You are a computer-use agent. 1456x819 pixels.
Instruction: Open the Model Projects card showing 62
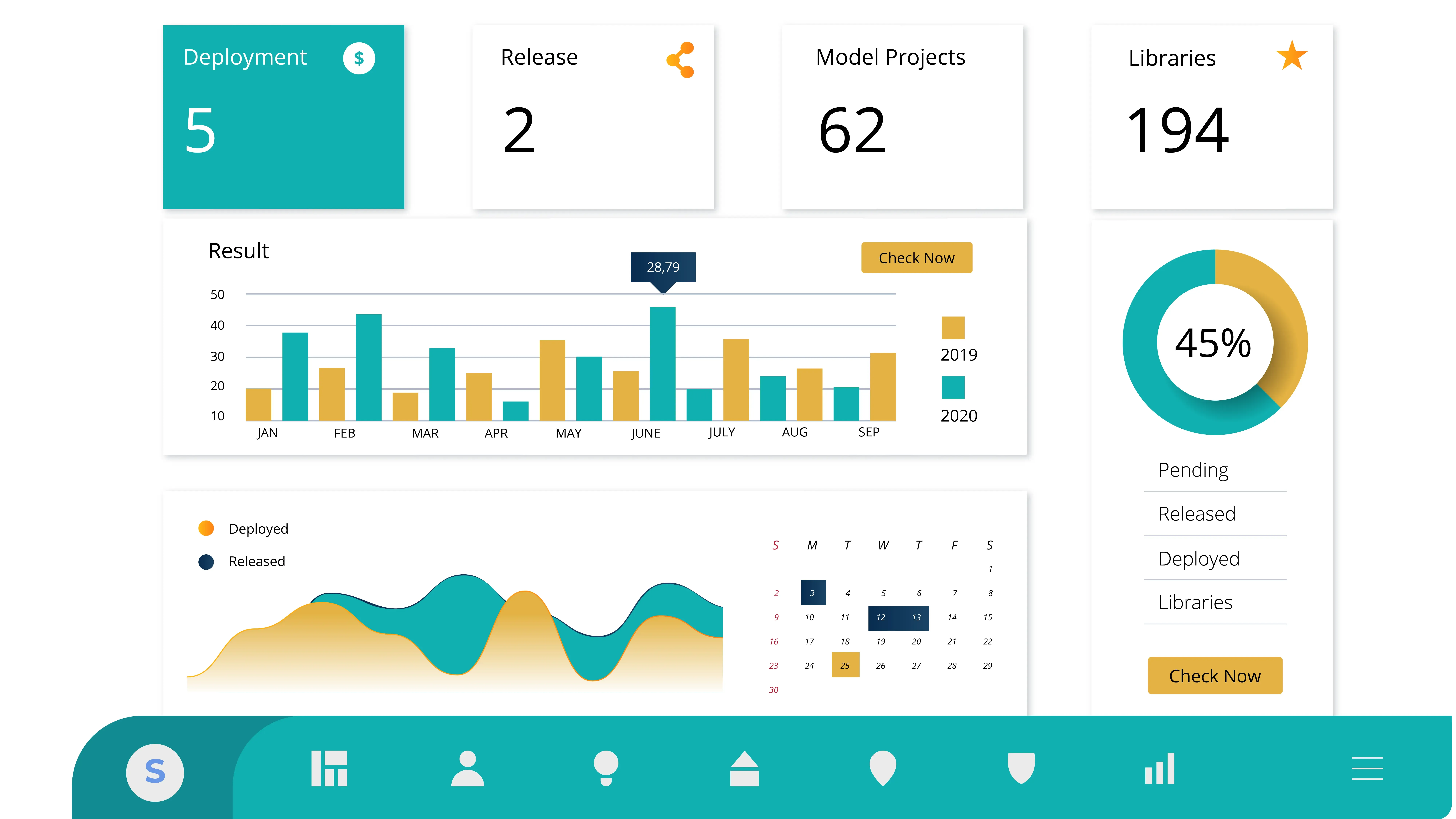pyautogui.click(x=903, y=117)
